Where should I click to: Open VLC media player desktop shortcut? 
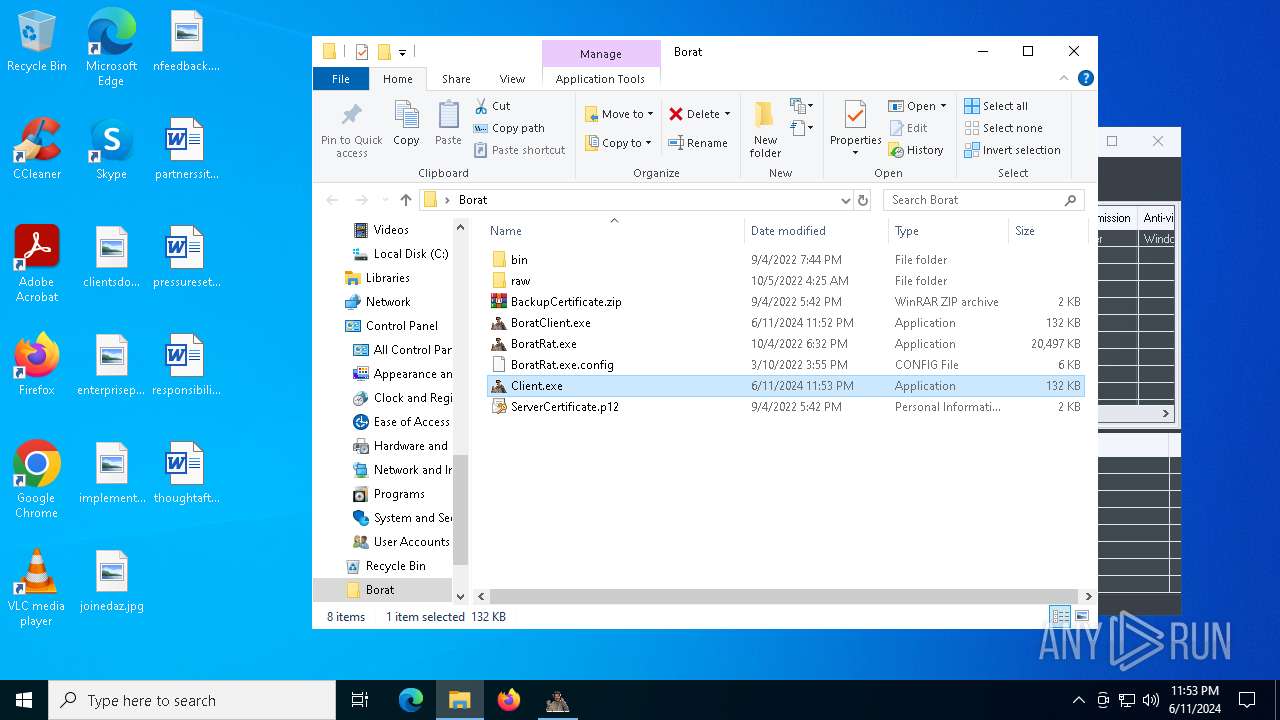point(36,588)
